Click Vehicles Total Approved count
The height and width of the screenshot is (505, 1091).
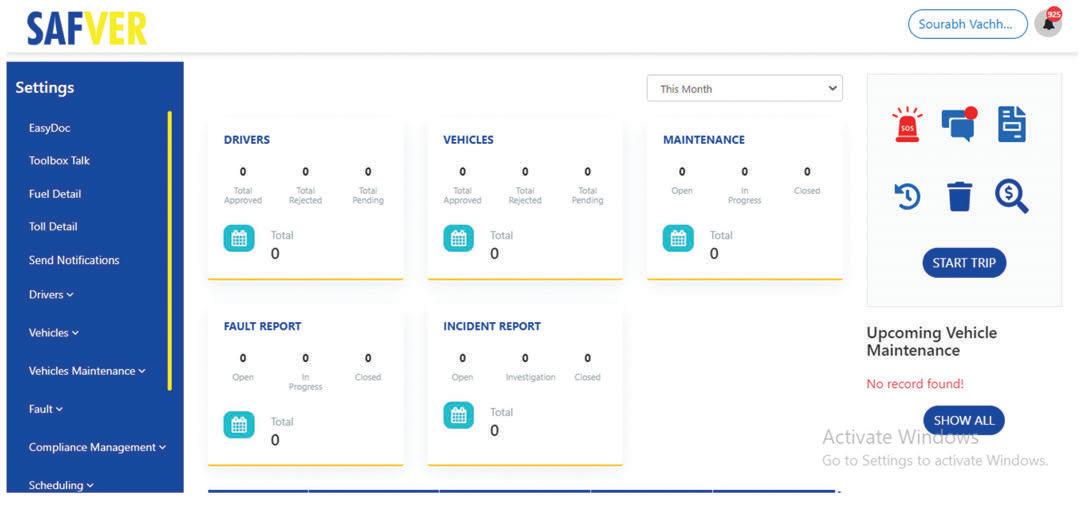click(x=463, y=172)
